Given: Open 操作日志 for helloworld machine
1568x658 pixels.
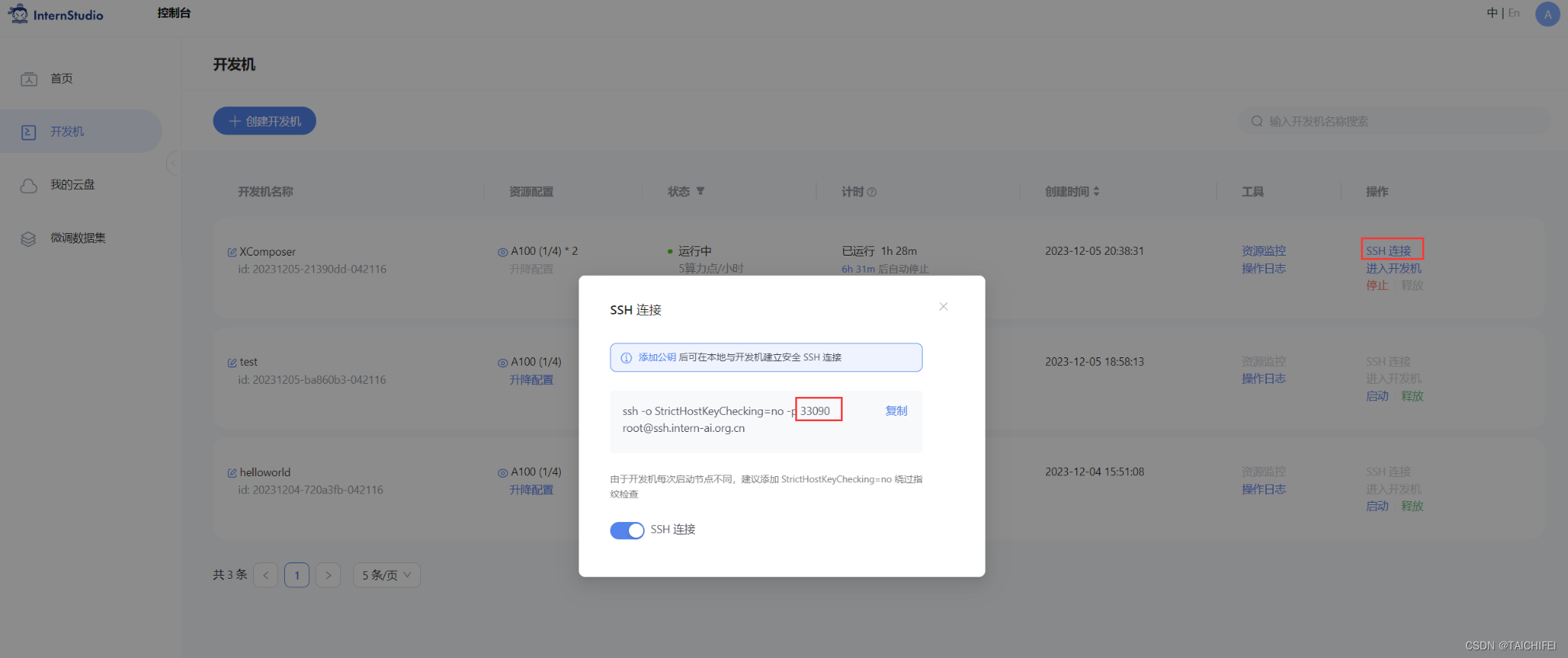Looking at the screenshot, I should (x=1264, y=489).
